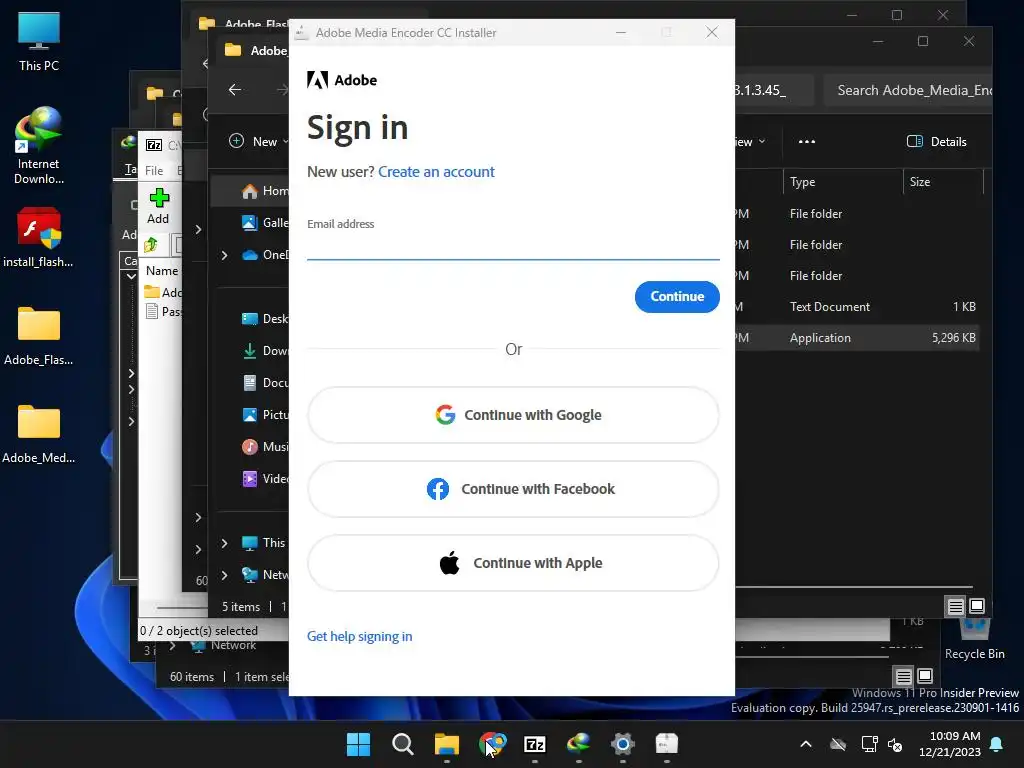Open Windows Start button
Viewport: 1024px width, 768px height.
tap(358, 744)
